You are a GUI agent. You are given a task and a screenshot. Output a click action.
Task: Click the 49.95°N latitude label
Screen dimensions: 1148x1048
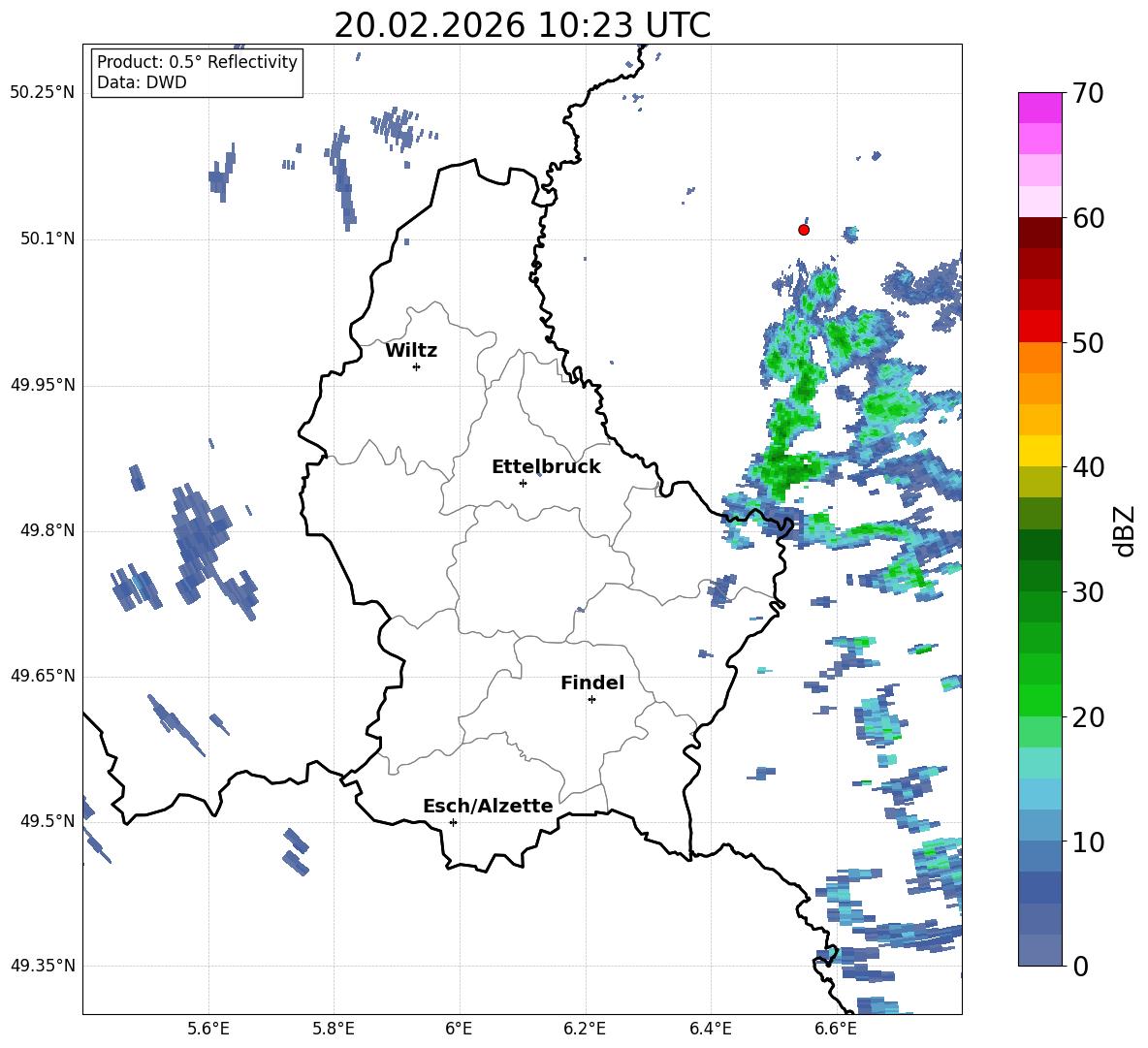[x=43, y=385]
